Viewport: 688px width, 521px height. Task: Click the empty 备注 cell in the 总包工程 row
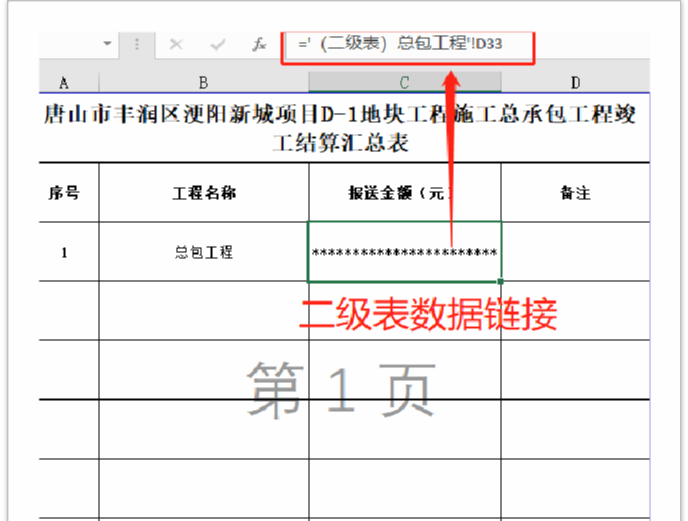[575, 252]
